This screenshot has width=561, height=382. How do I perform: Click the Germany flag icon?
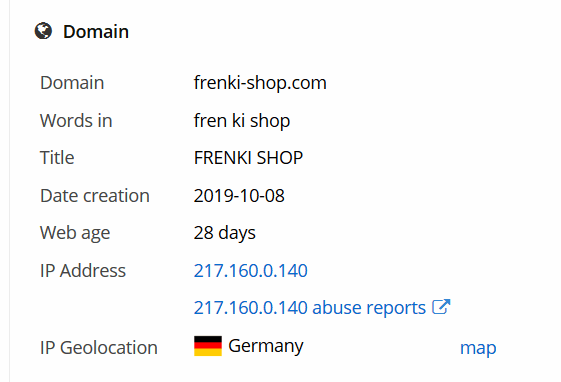point(208,346)
